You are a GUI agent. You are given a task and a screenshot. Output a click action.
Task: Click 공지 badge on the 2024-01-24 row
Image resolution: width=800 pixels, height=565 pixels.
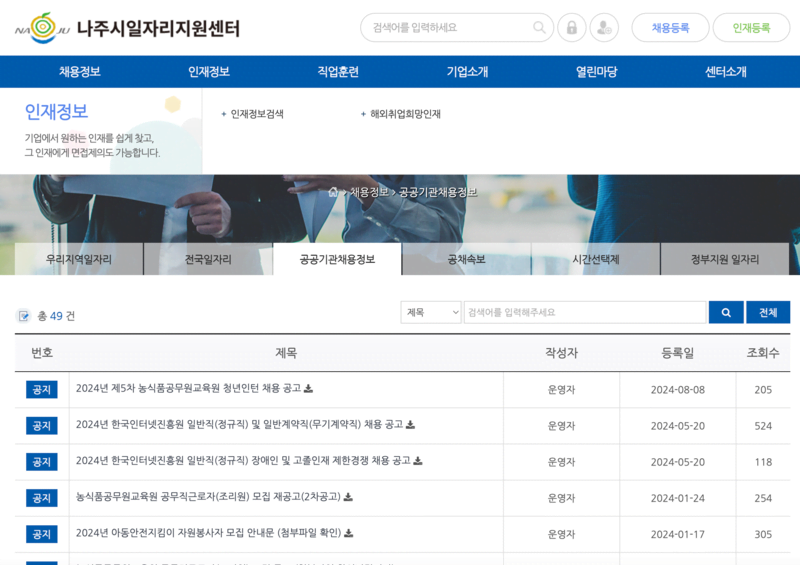pos(41,498)
